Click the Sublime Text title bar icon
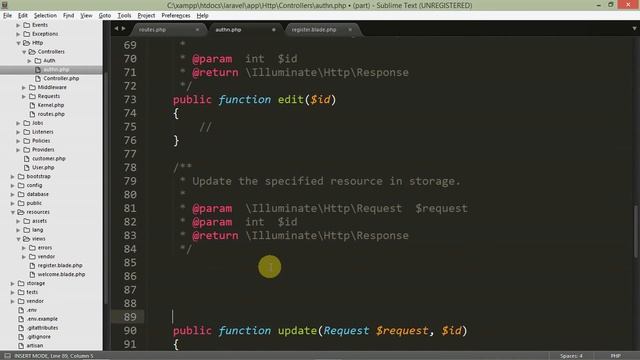The width and height of the screenshot is (640, 360). [5, 5]
